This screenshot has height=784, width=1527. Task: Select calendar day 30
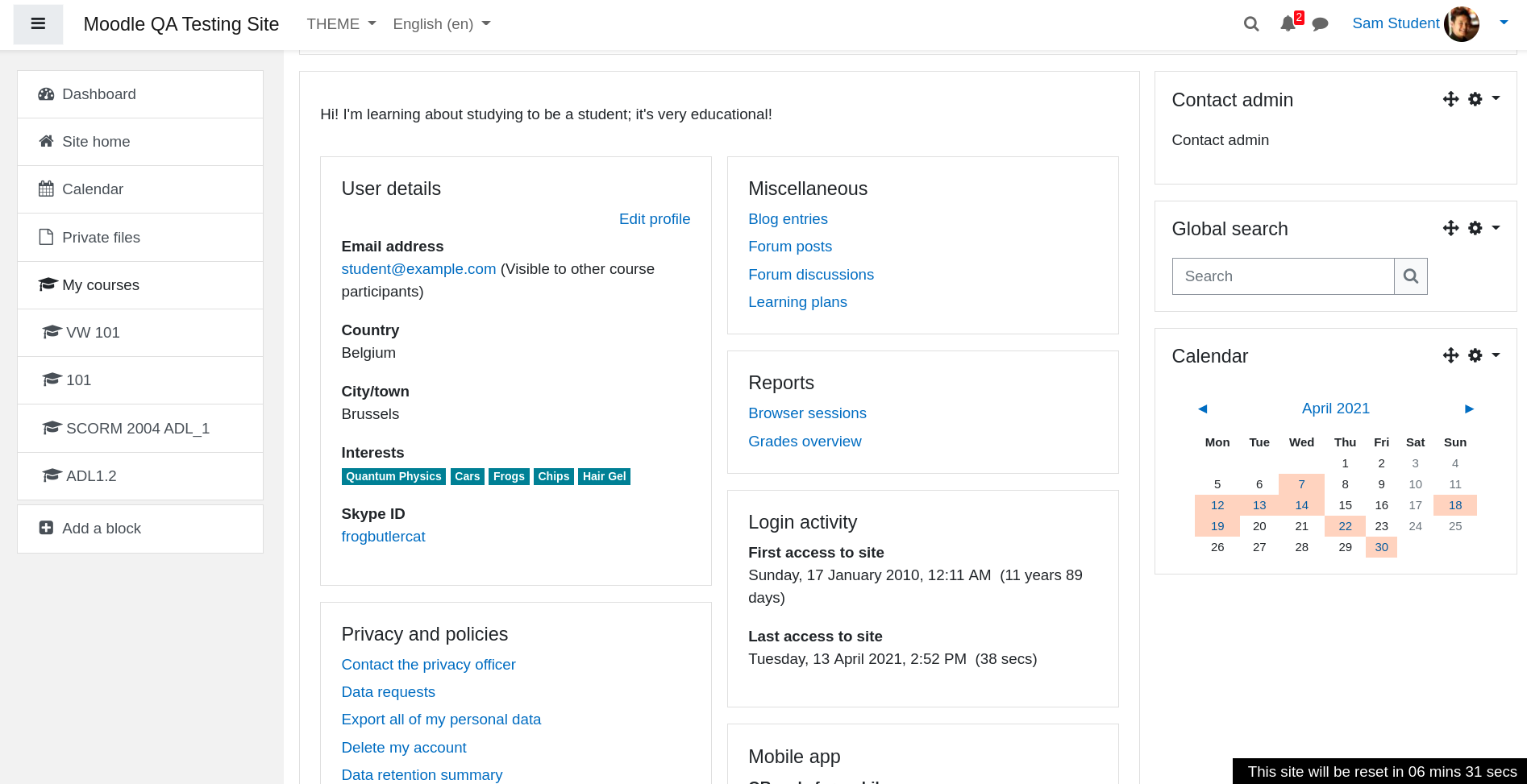click(1381, 547)
